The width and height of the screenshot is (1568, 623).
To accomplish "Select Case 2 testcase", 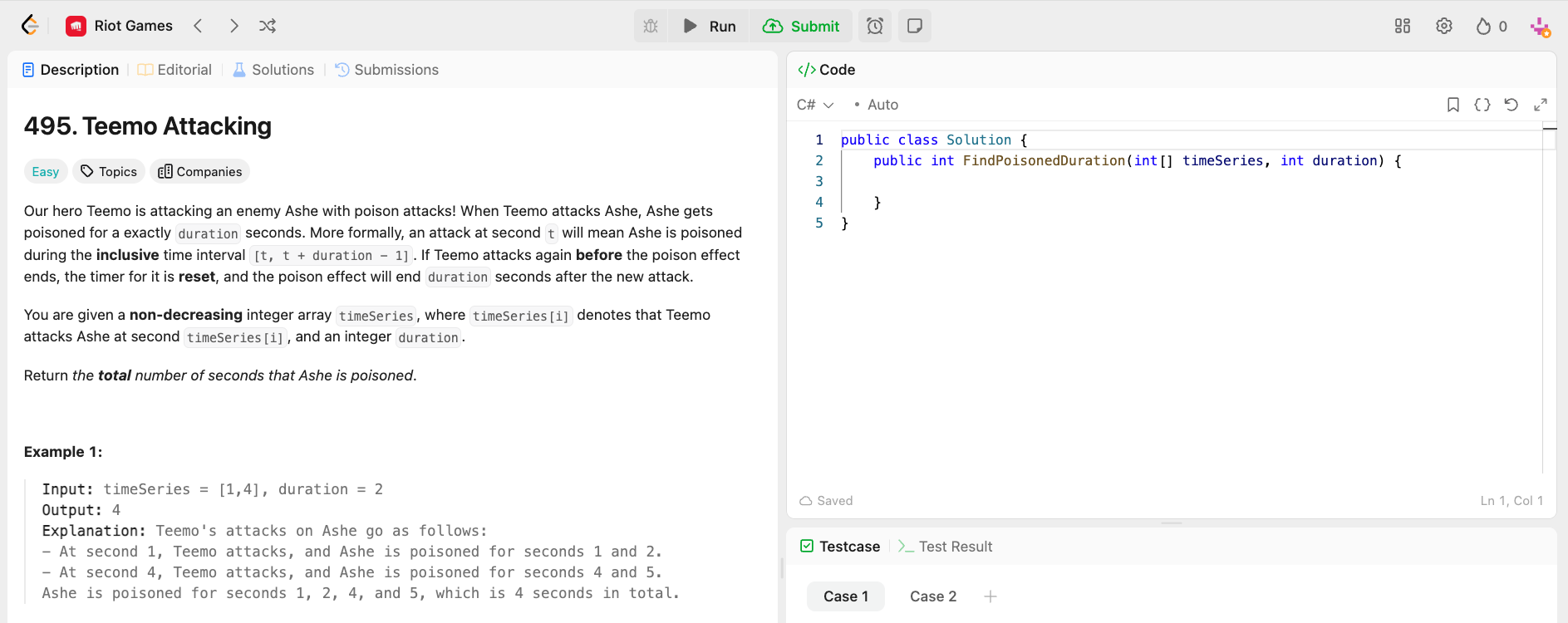I will coord(933,596).
